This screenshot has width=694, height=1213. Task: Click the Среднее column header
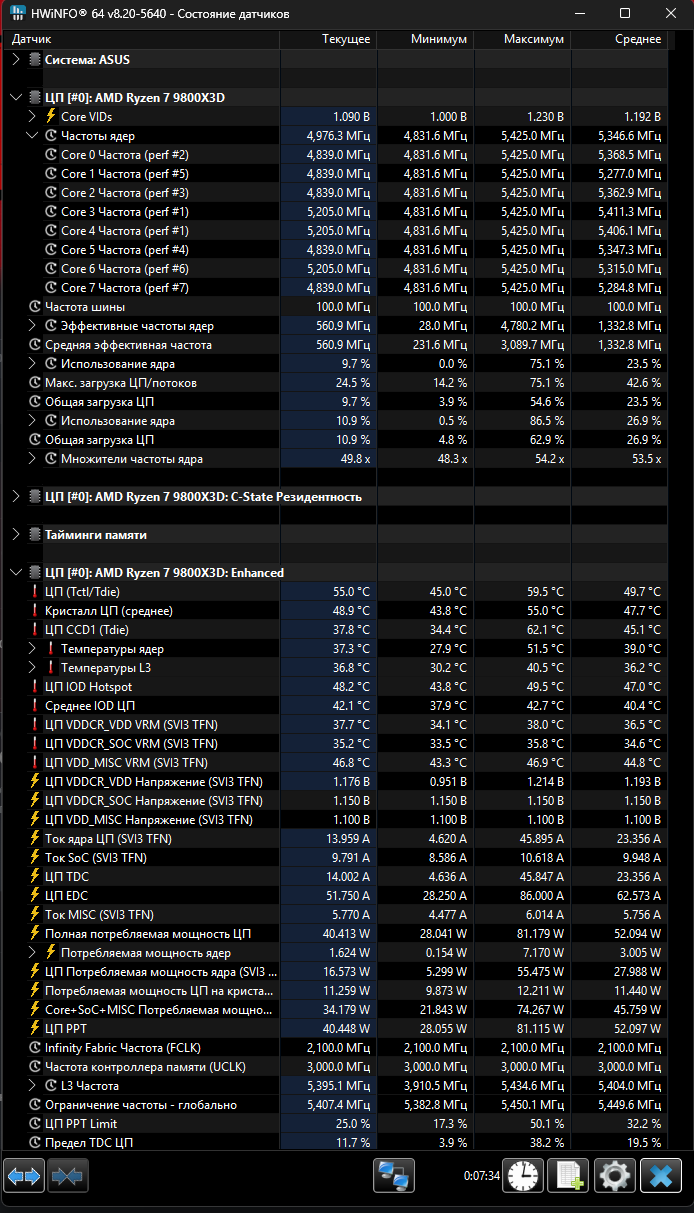point(619,39)
